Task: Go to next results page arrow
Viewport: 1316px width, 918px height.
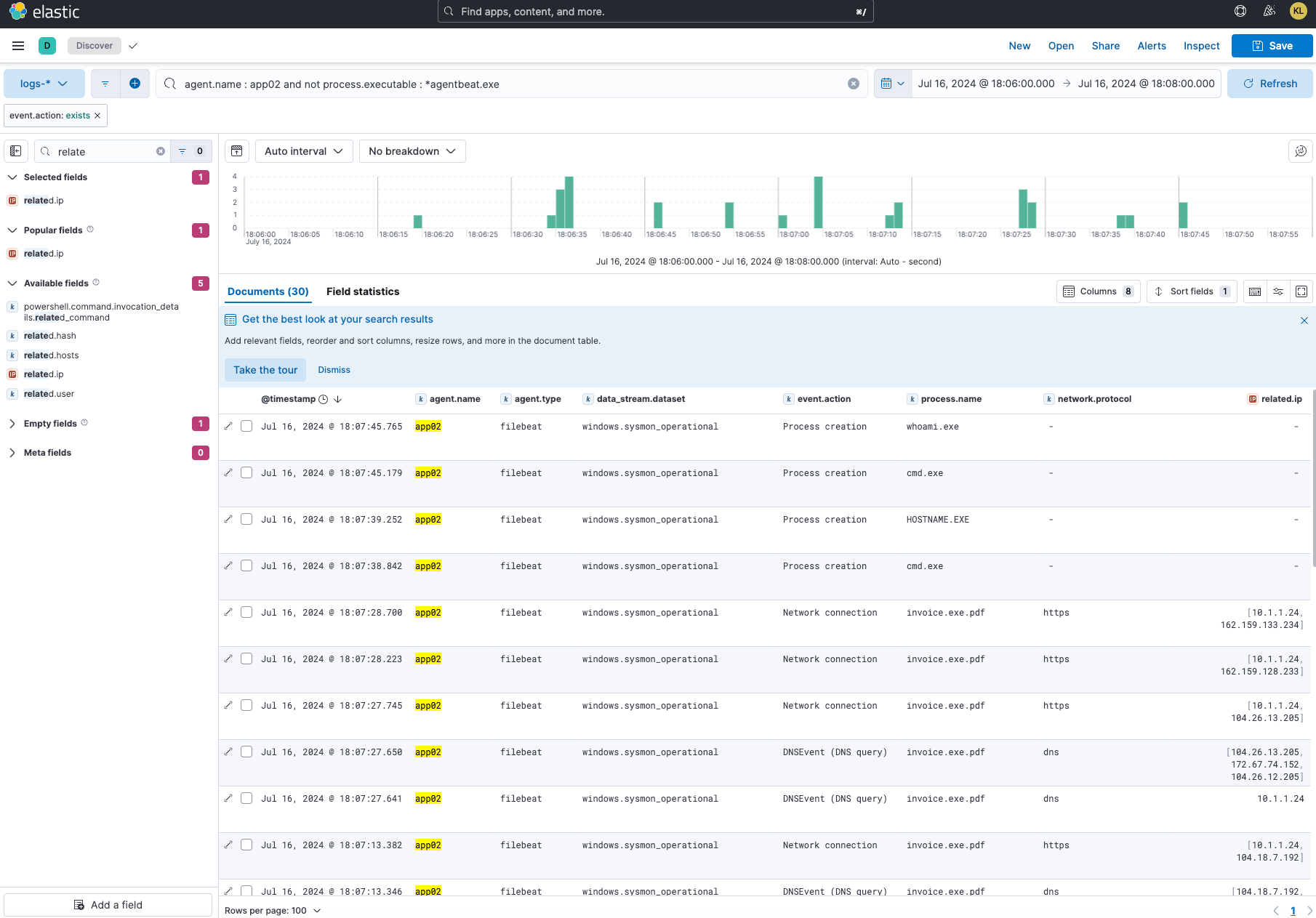Action: point(1309,911)
